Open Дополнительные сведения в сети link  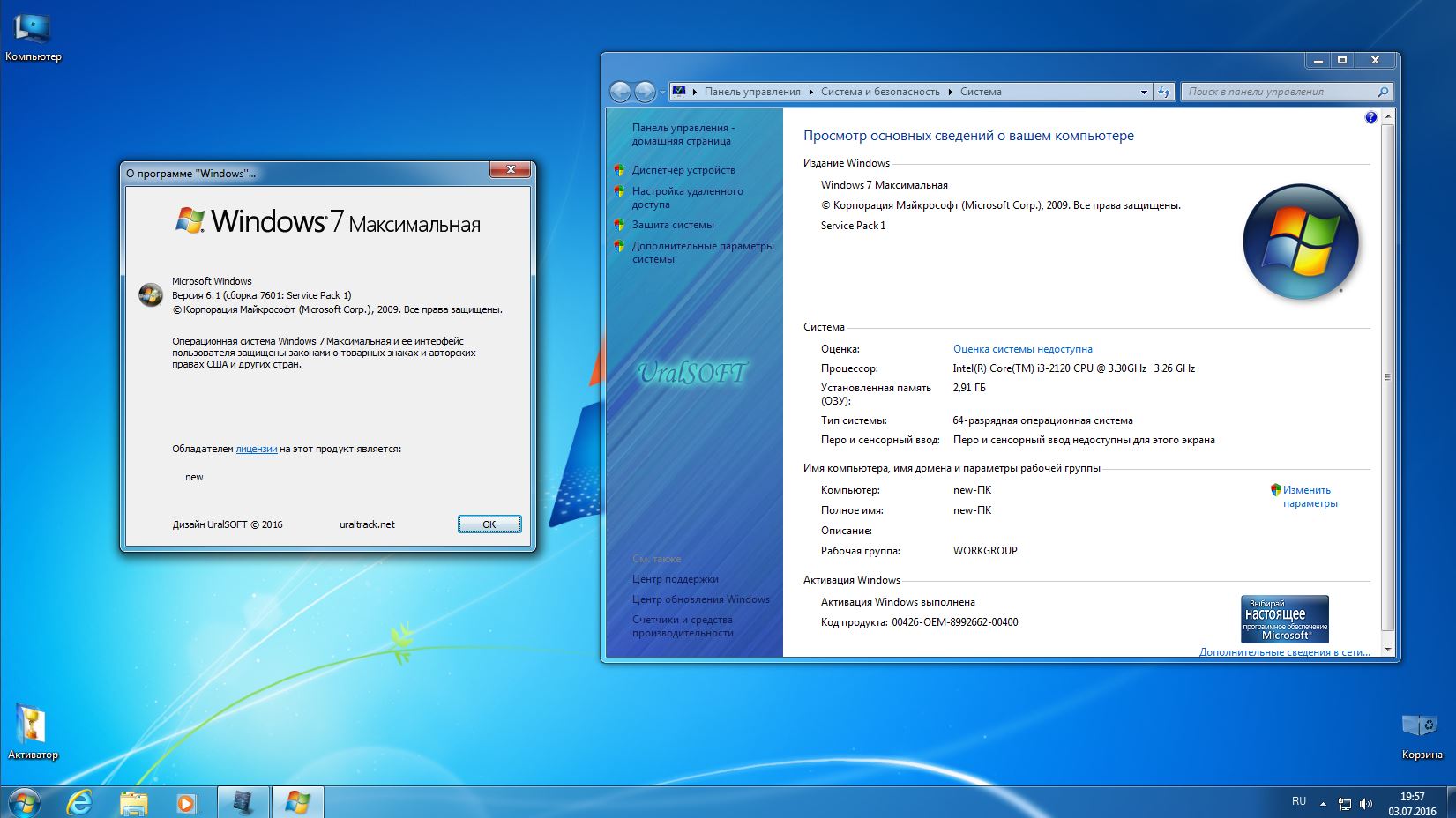(1284, 652)
